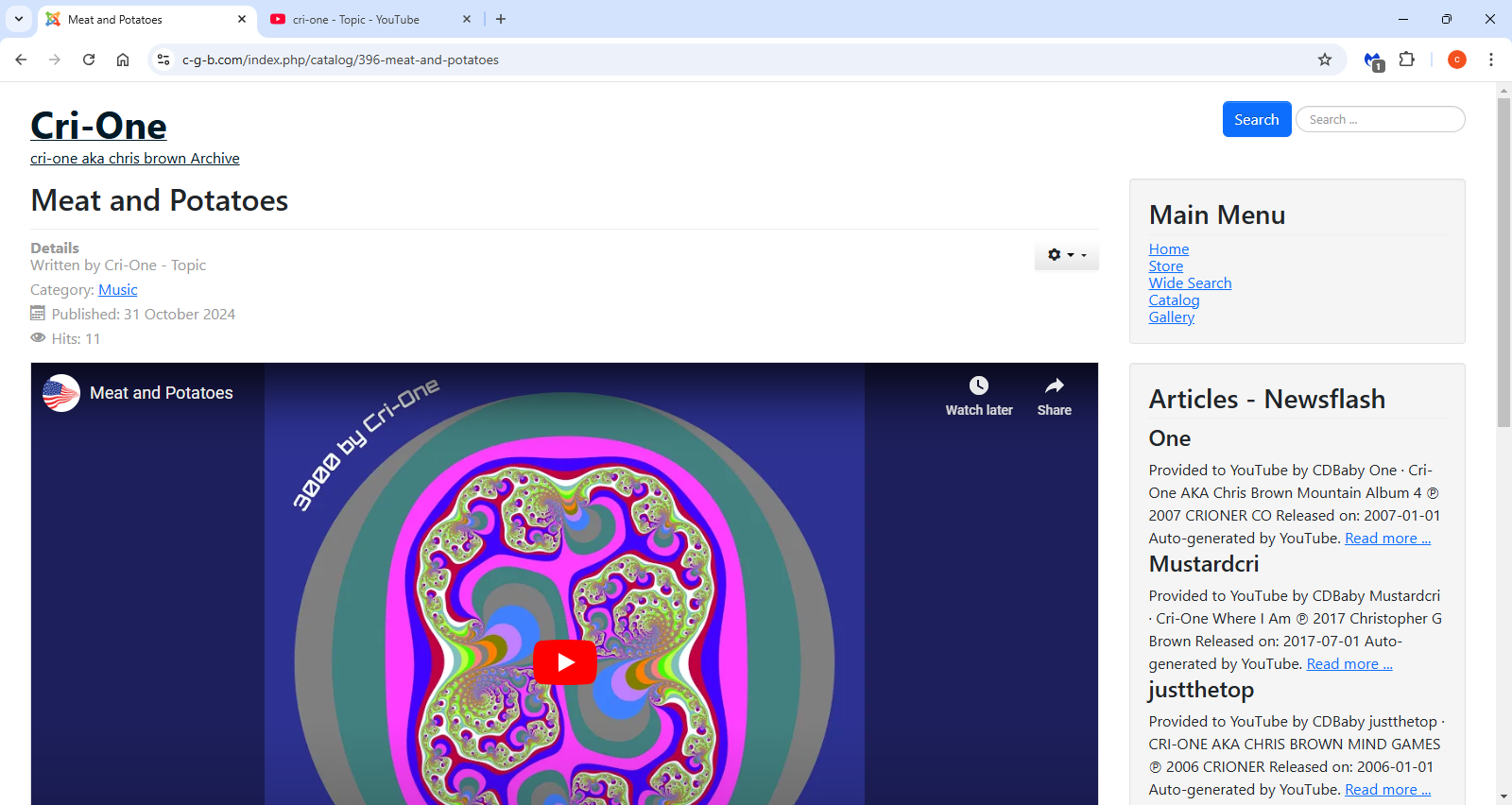Click the Main Menu heading
Image resolution: width=1512 pixels, height=805 pixels.
coord(1217,214)
